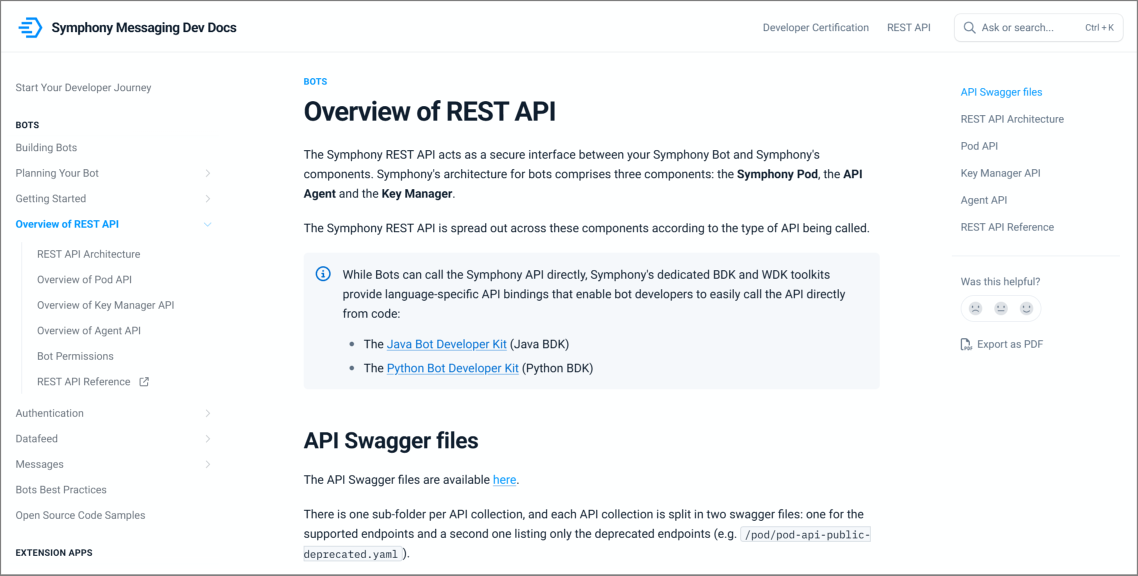Open Start Your Developer Journey

[x=83, y=88]
